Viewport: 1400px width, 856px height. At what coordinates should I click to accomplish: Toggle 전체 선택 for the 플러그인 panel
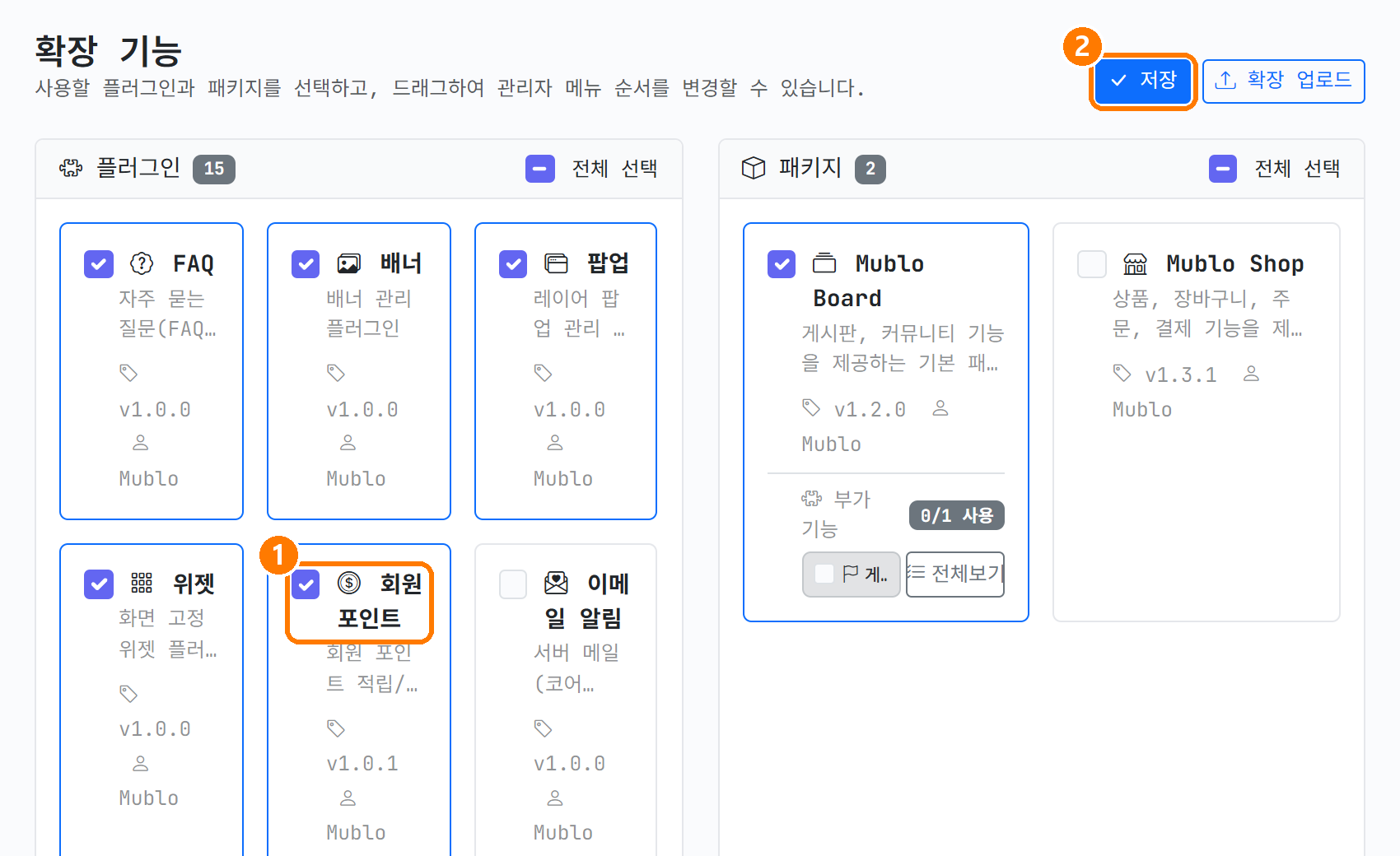point(540,169)
